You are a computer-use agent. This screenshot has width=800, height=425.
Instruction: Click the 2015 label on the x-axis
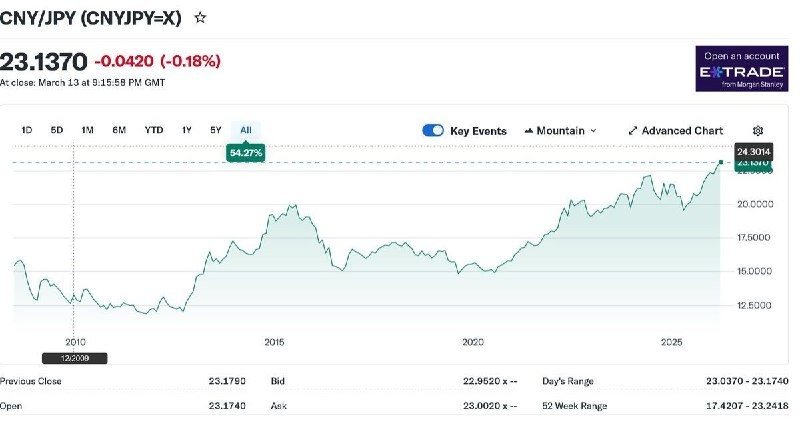tap(274, 342)
